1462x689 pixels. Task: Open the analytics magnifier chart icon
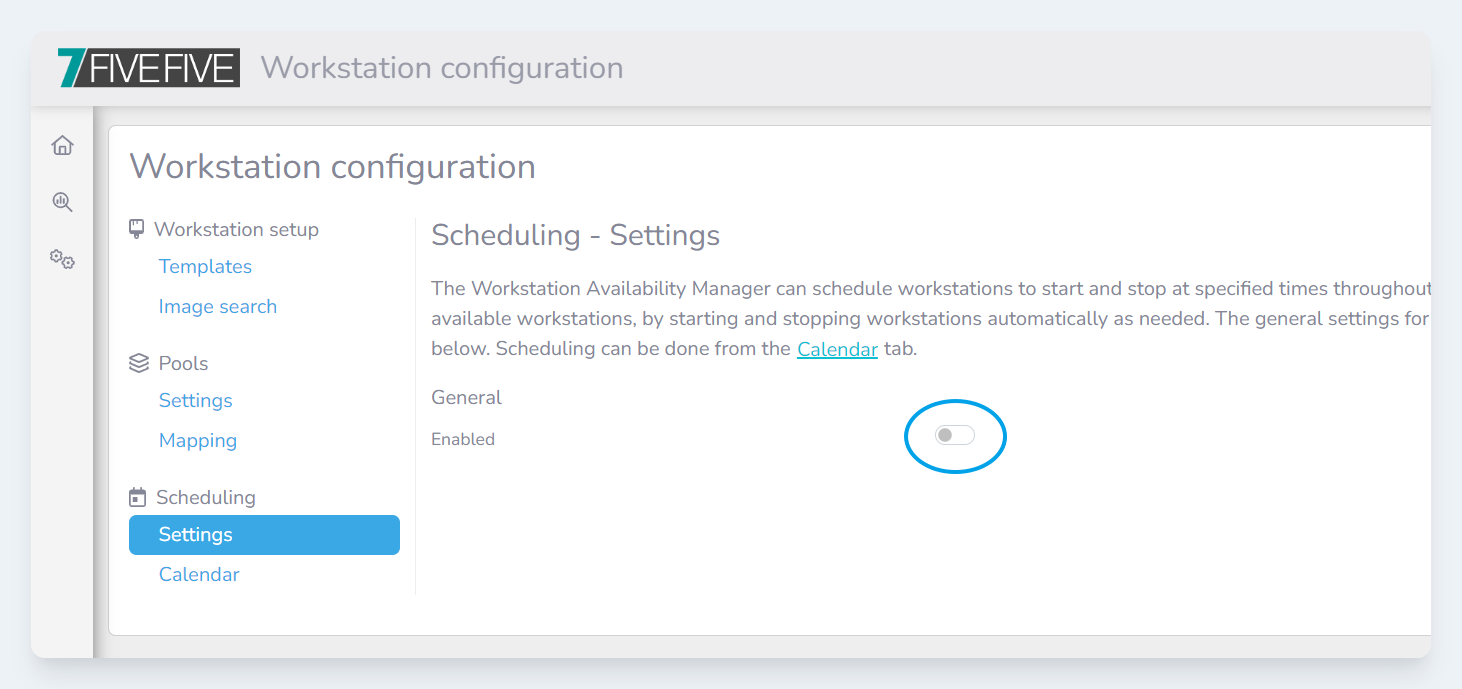click(x=62, y=202)
